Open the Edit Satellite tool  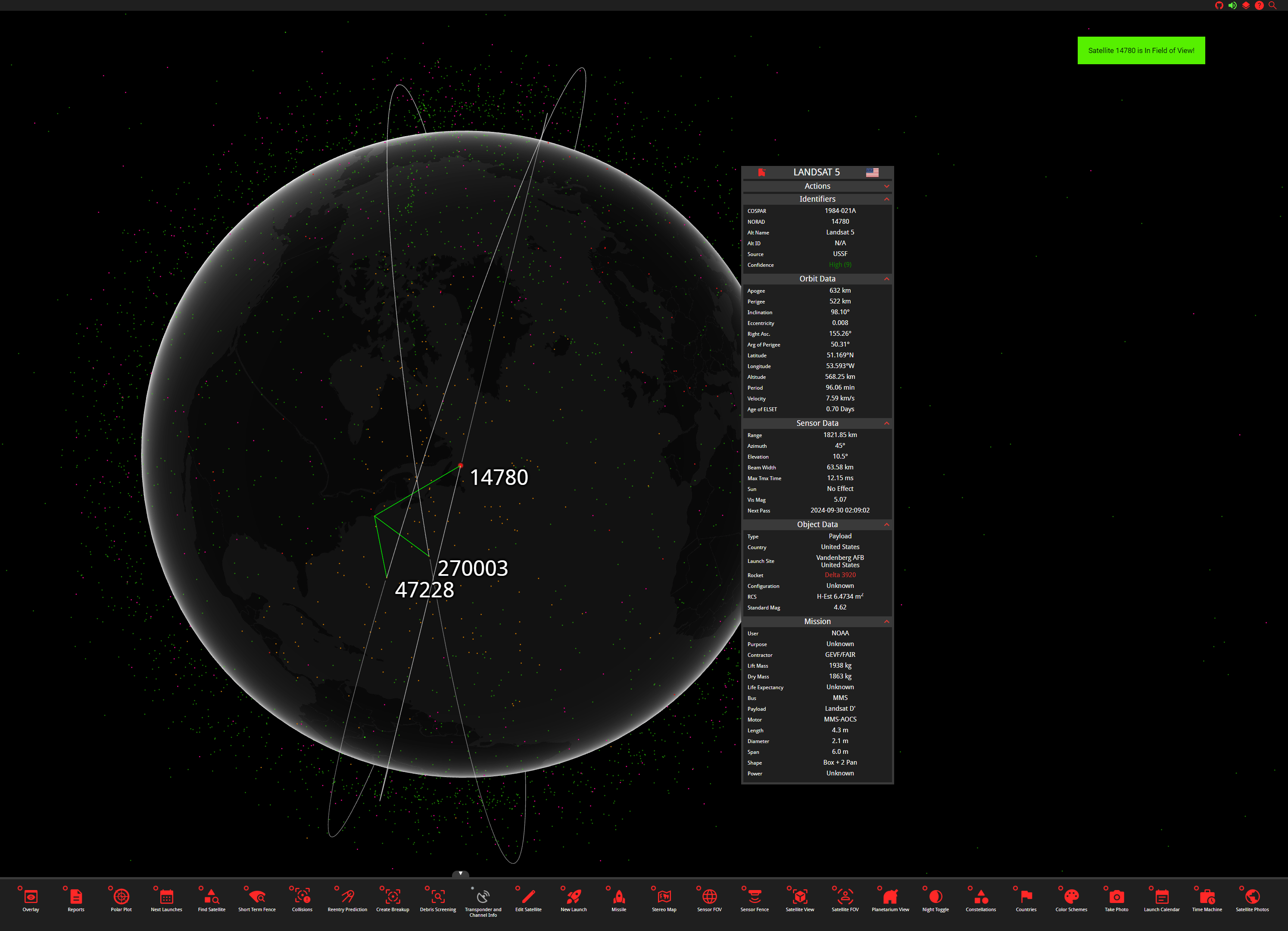pos(528,900)
